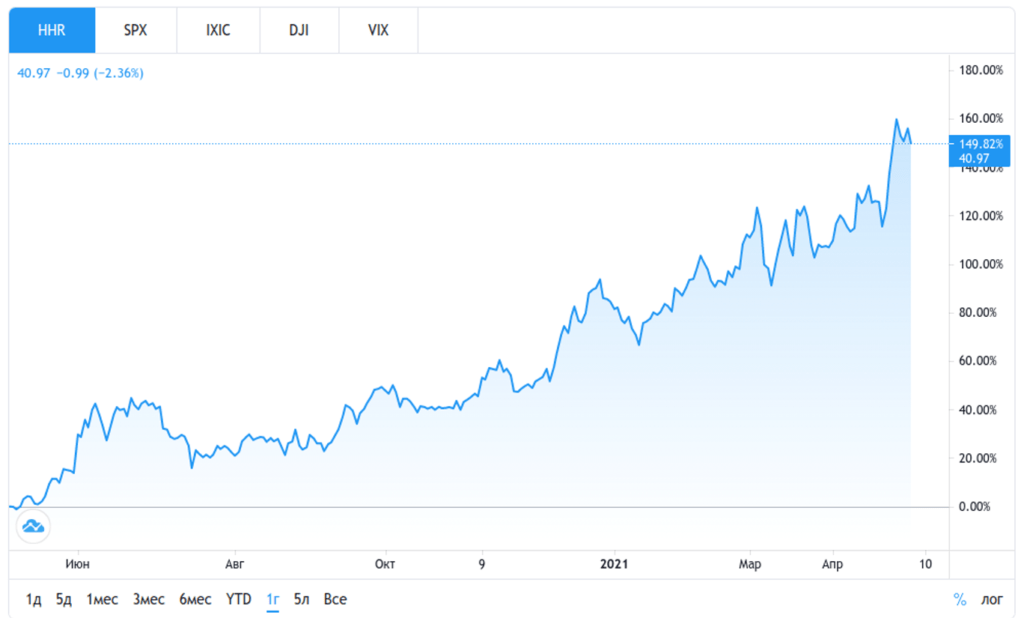Select the 1мес time range
The image size is (1024, 618).
tap(102, 599)
